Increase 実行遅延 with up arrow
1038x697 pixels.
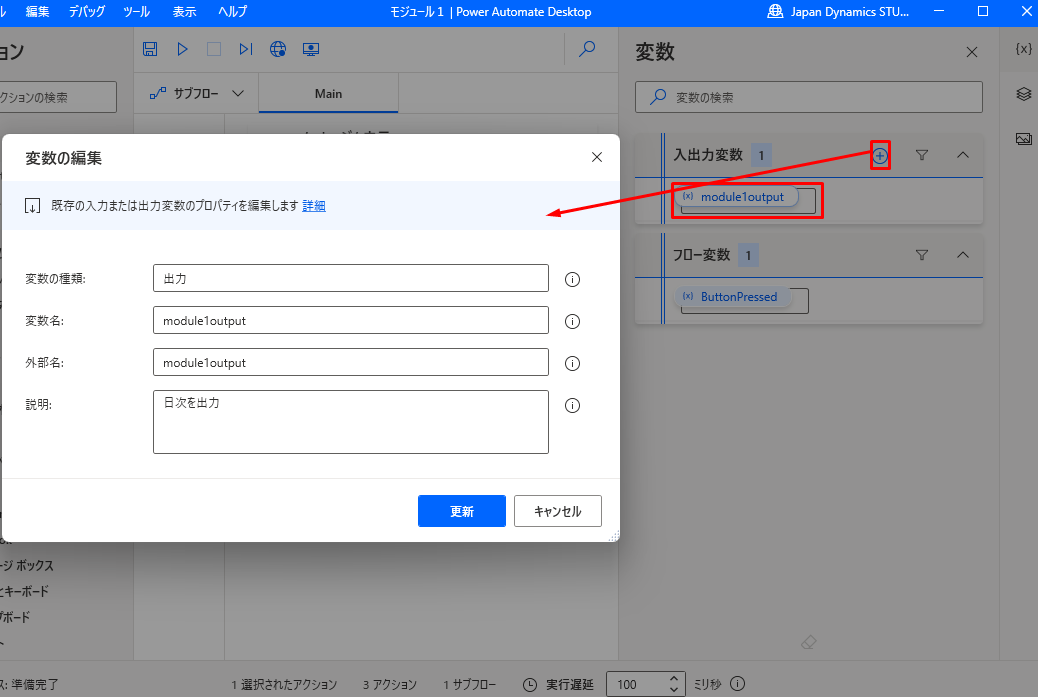673,678
